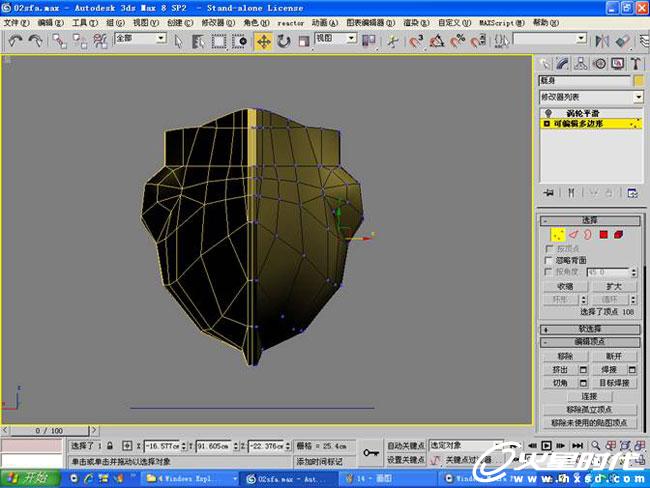The height and width of the screenshot is (488, 650).
Task: Click the 收缩 shrink button
Action: (565, 286)
